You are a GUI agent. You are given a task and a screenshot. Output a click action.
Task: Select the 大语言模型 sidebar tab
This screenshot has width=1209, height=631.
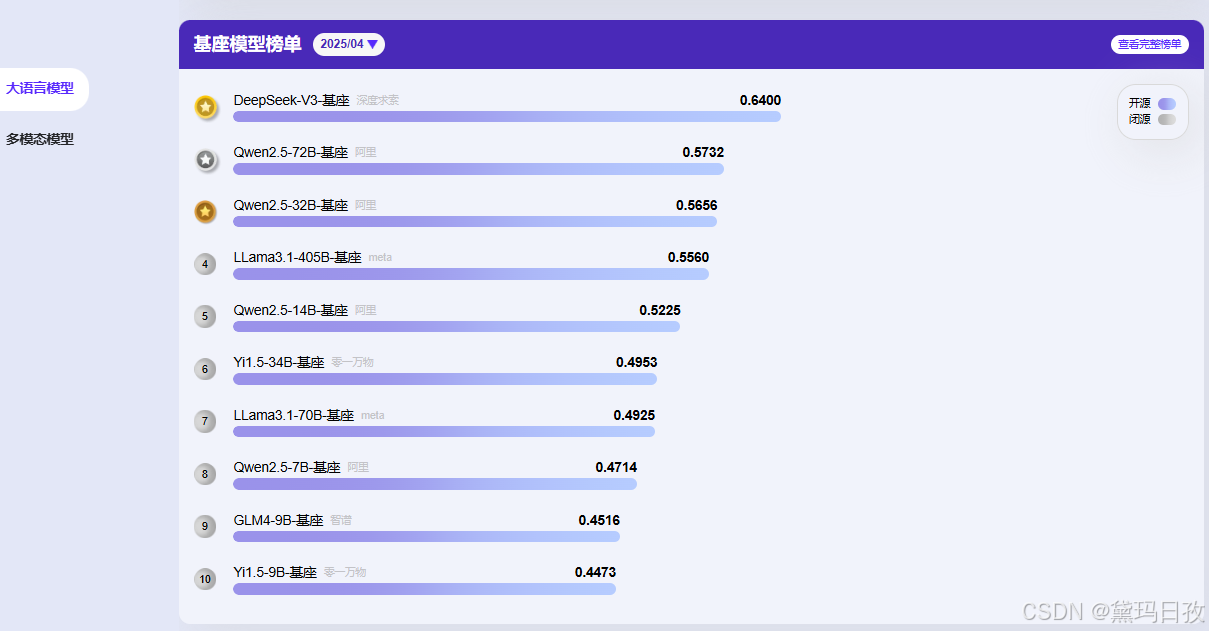(x=41, y=89)
